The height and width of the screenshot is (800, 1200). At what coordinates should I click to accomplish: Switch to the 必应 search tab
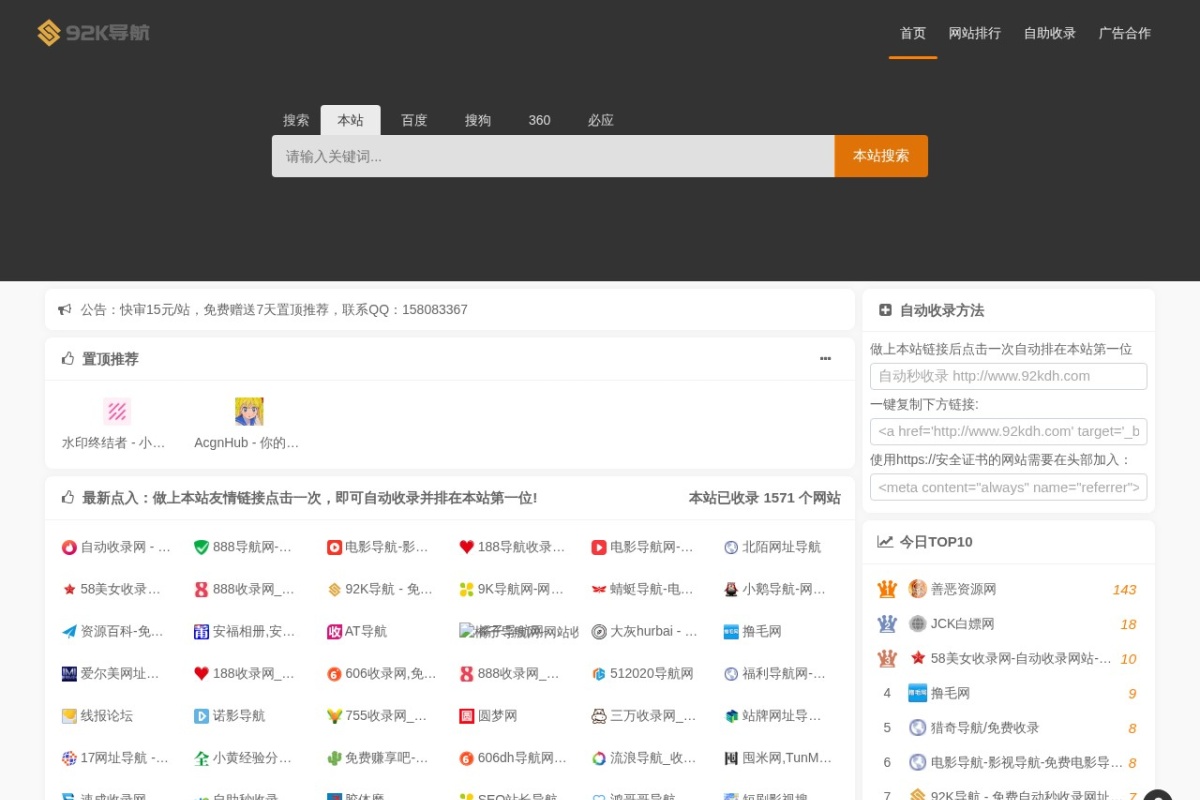click(600, 120)
